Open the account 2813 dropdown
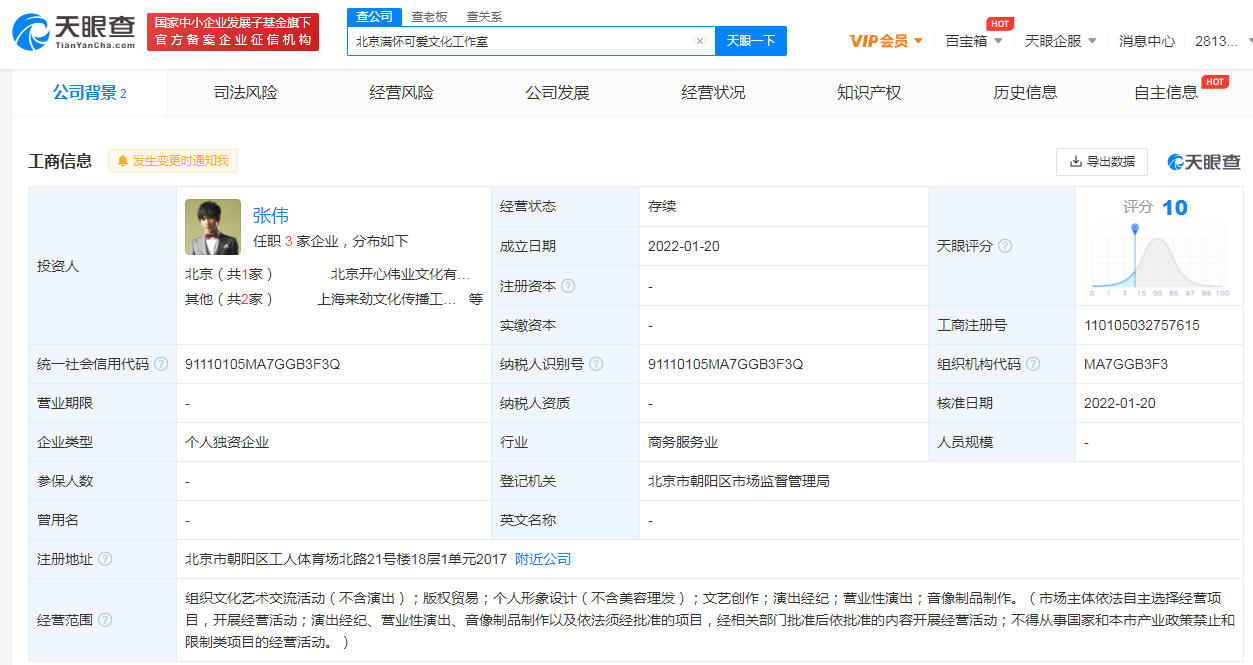Viewport: 1253px width, 665px height. pos(1223,41)
